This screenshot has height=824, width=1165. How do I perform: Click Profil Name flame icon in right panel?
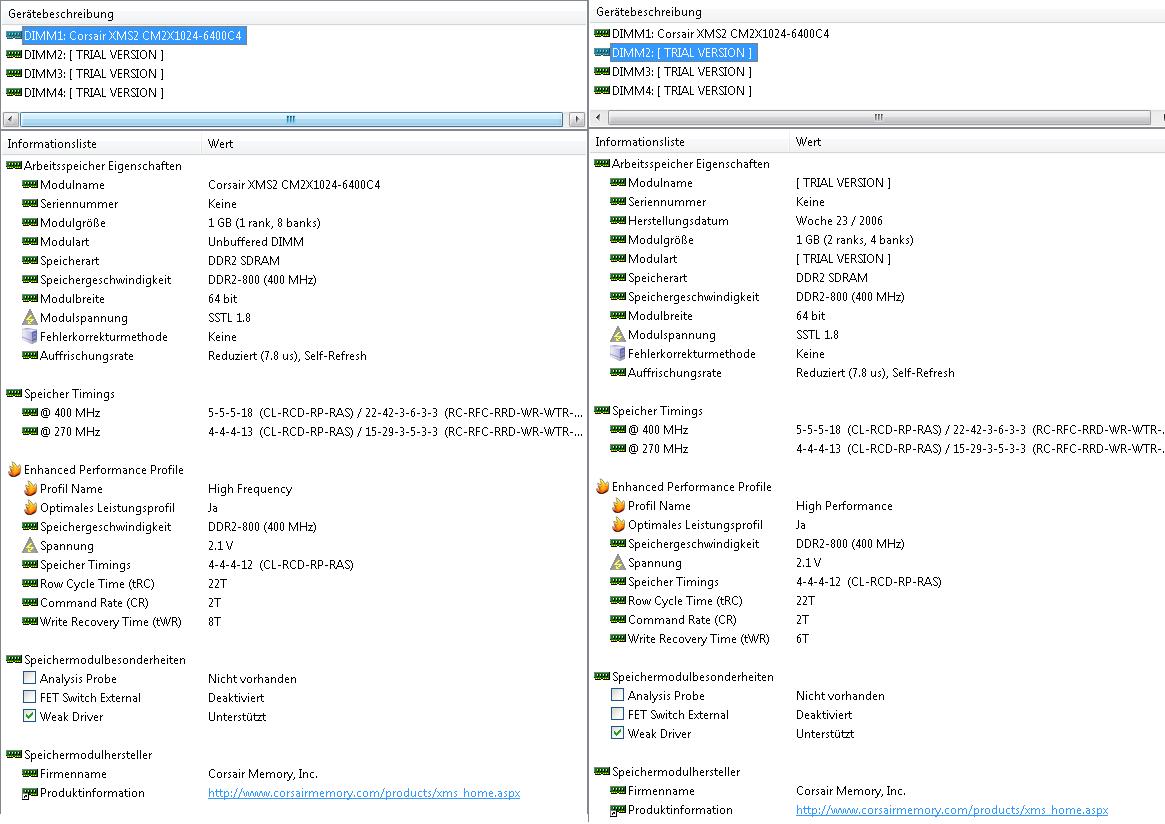coord(617,506)
